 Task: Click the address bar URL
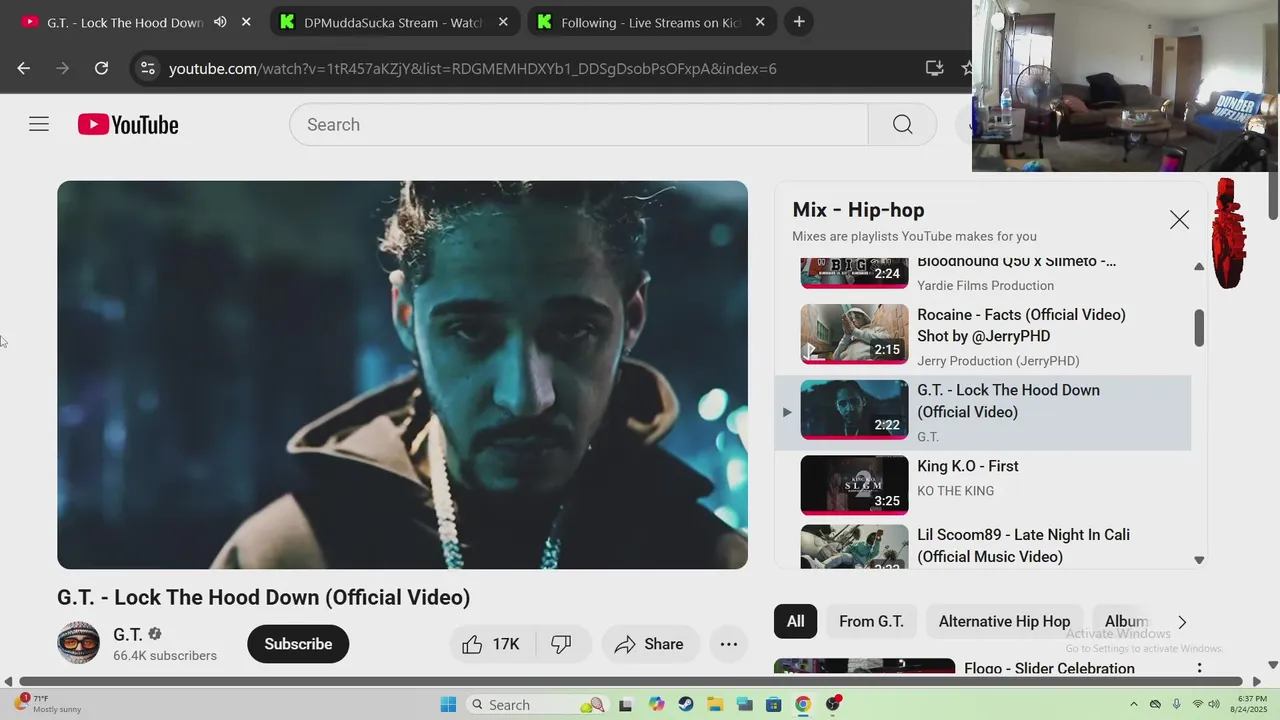point(473,68)
